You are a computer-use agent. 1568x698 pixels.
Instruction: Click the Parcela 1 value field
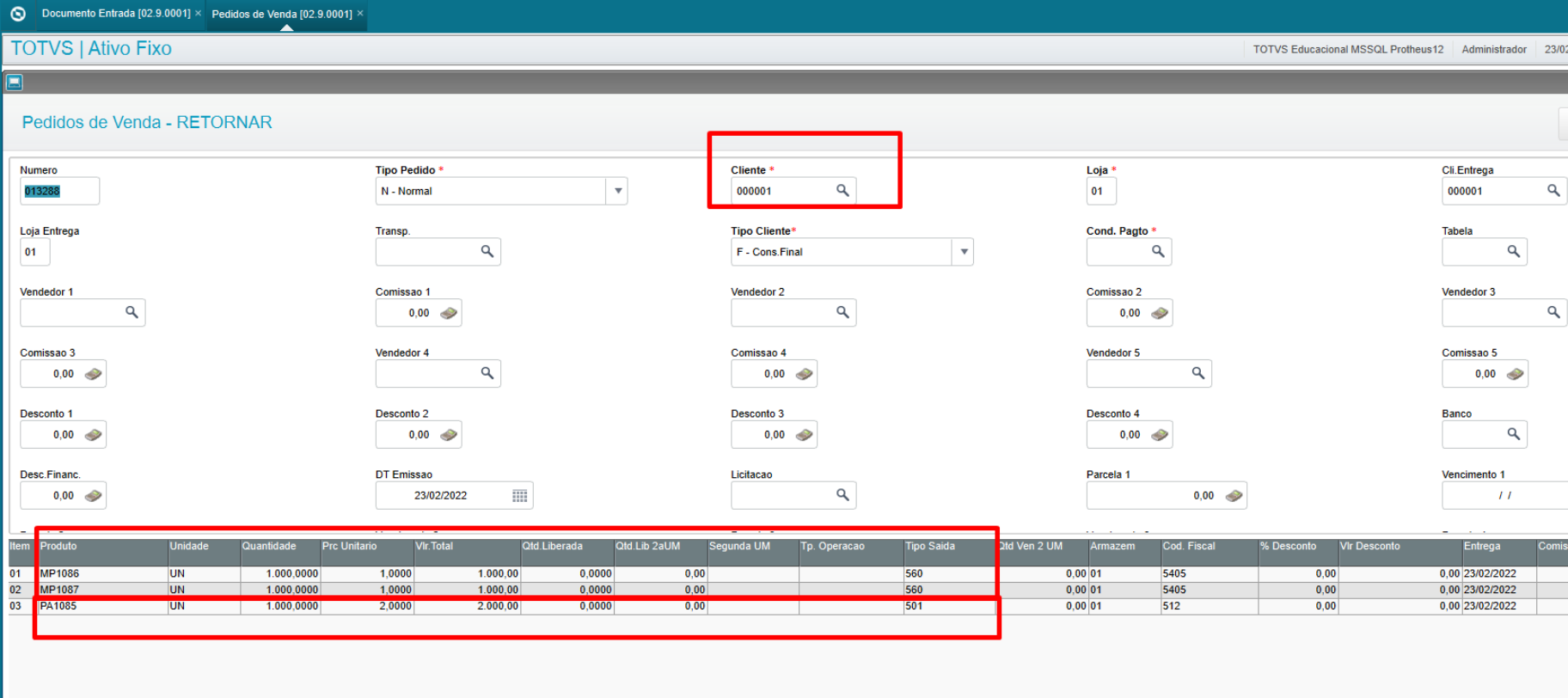(x=1166, y=496)
